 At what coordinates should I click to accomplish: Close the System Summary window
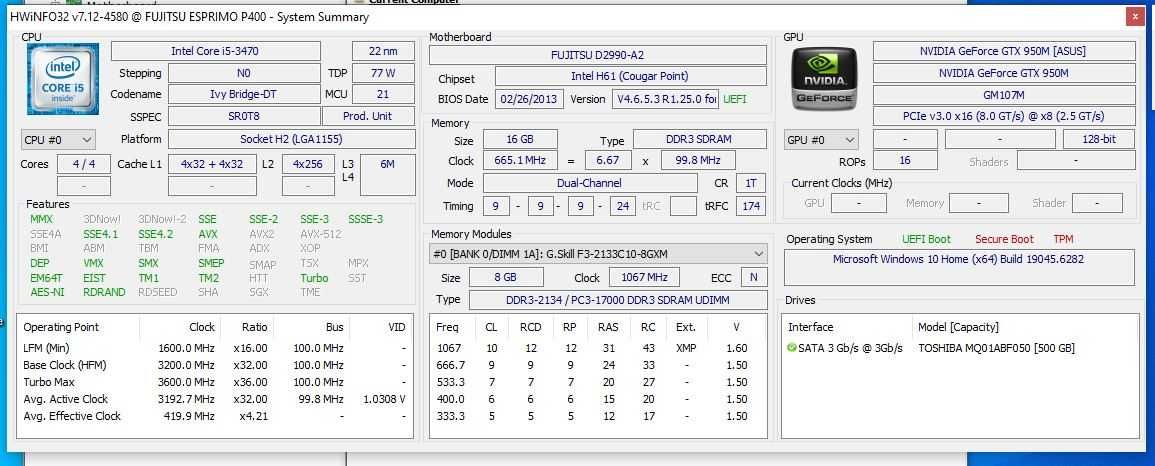click(x=1134, y=16)
